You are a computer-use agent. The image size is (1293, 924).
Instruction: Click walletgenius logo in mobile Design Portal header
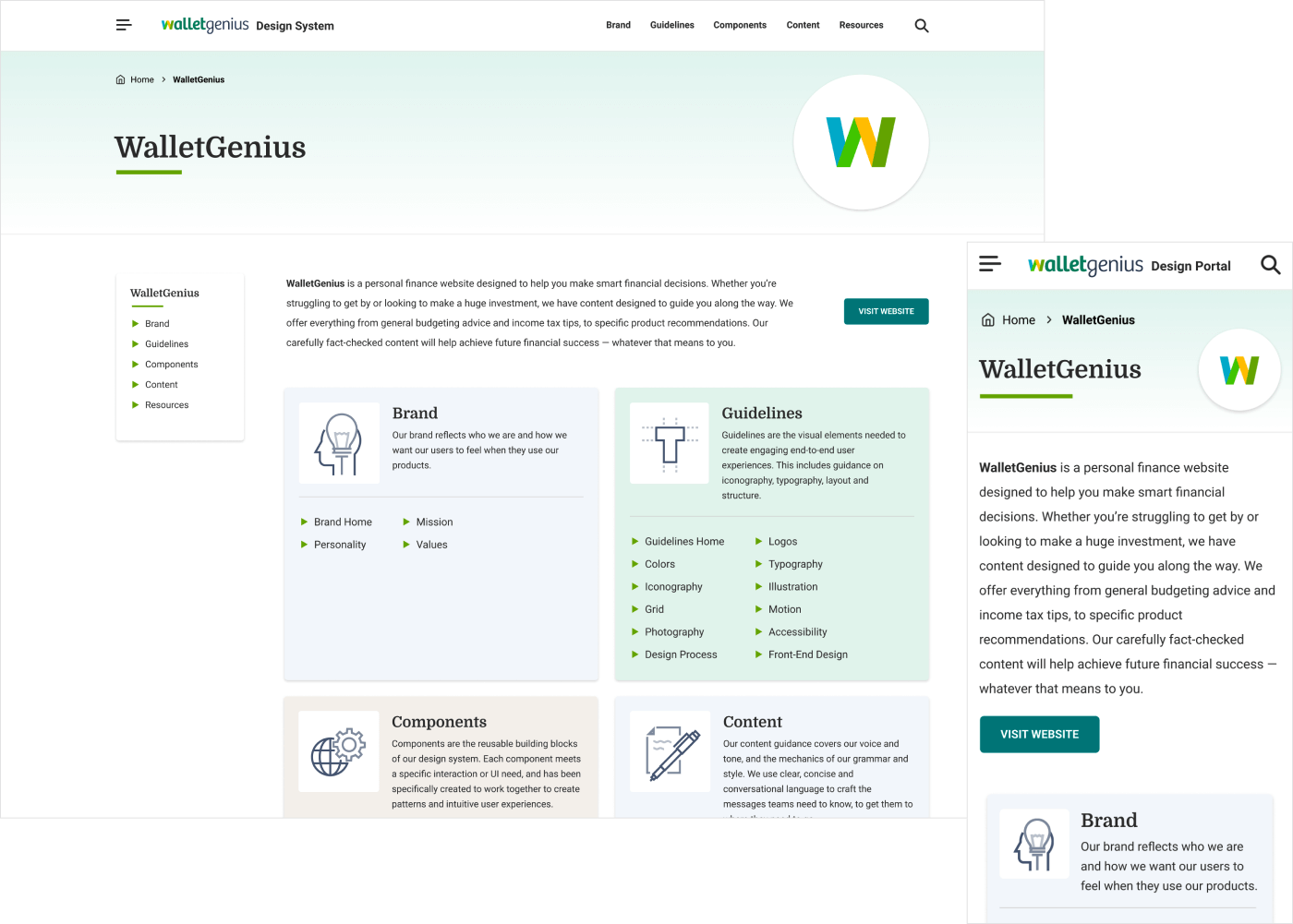click(x=1085, y=265)
